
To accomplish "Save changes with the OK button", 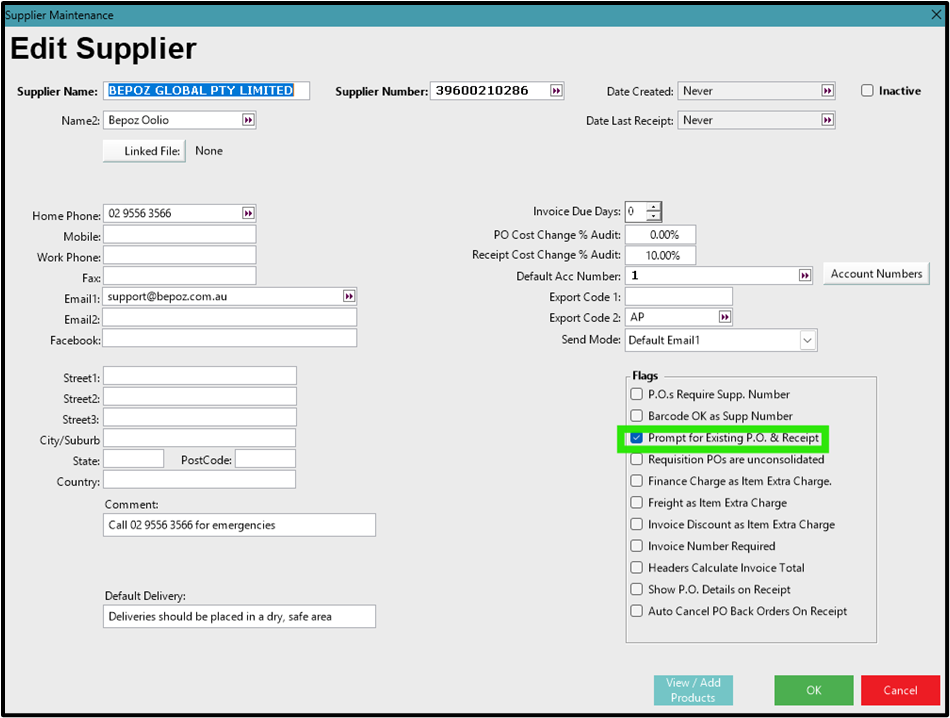I will (813, 690).
